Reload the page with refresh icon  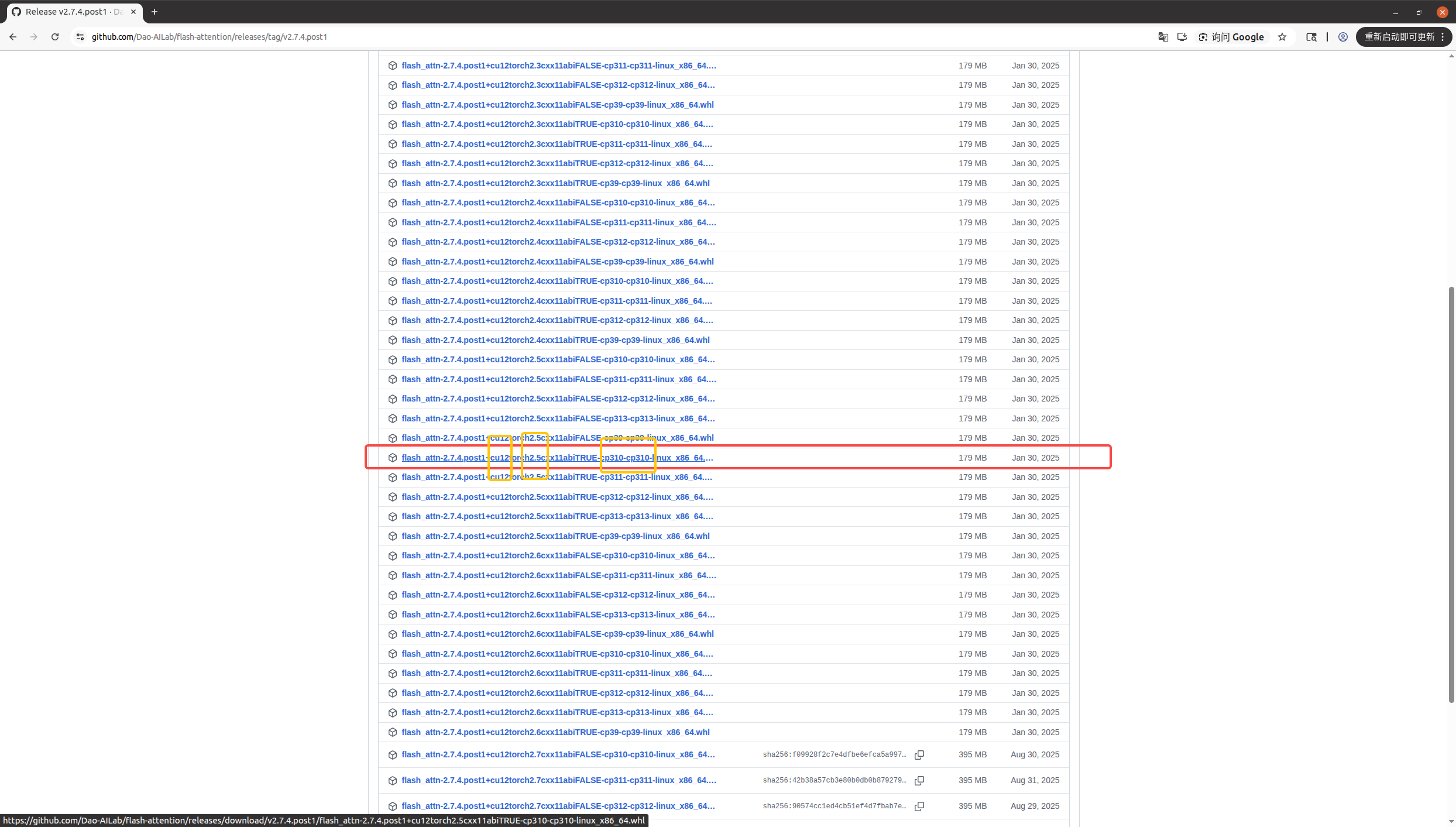(x=55, y=37)
